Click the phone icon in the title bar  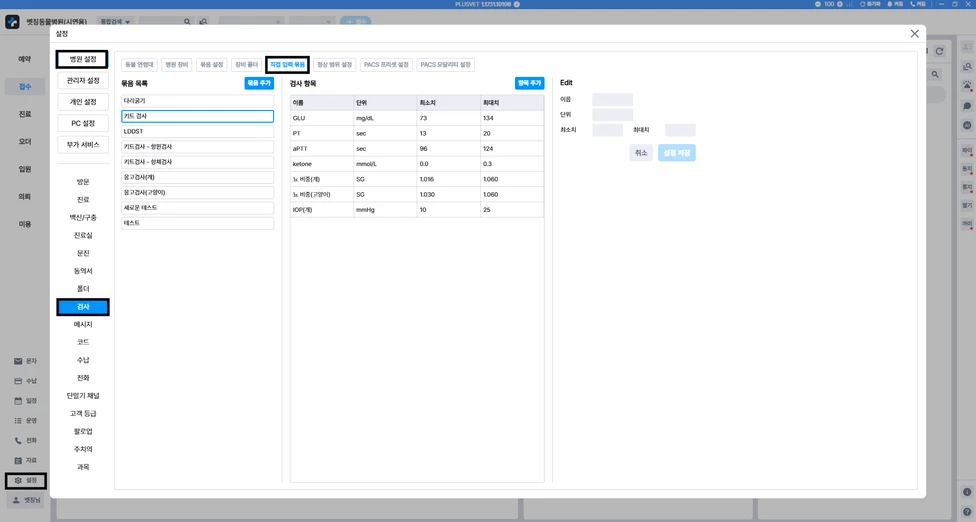click(913, 4)
